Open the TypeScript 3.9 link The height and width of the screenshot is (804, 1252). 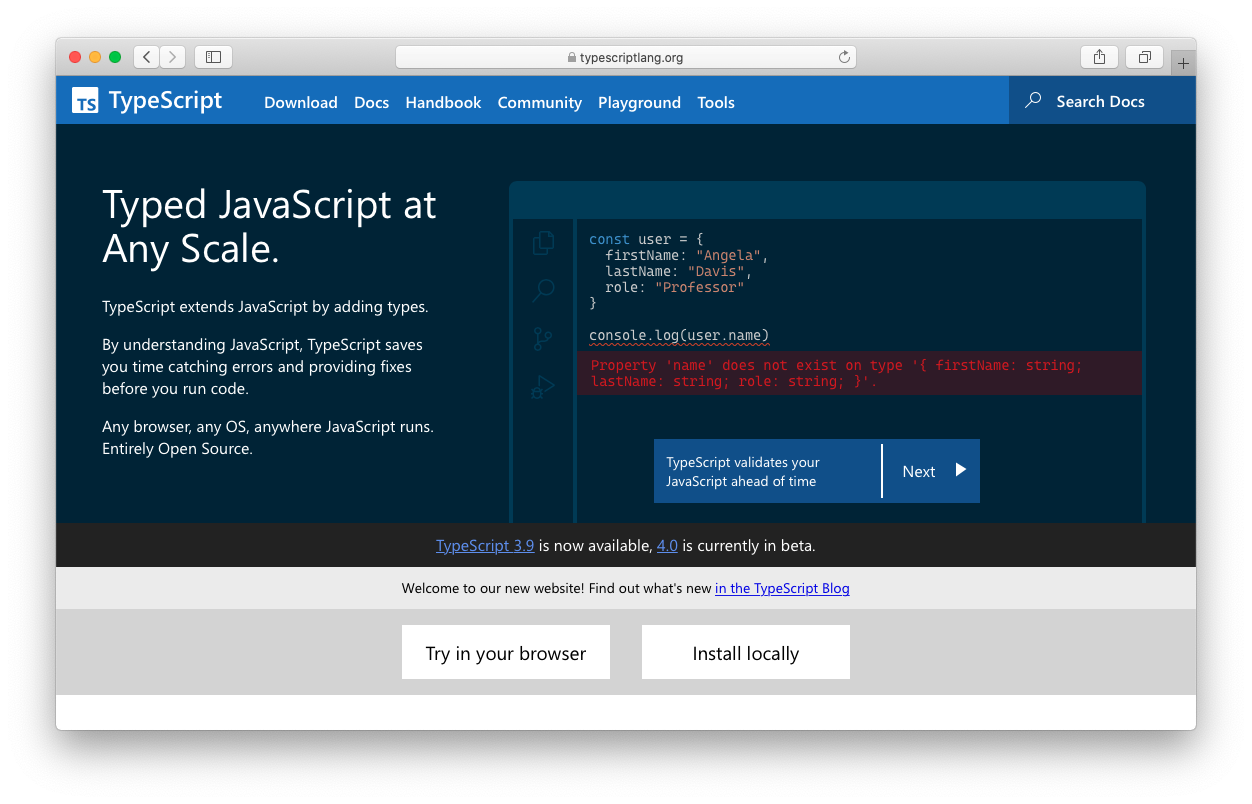[485, 546]
